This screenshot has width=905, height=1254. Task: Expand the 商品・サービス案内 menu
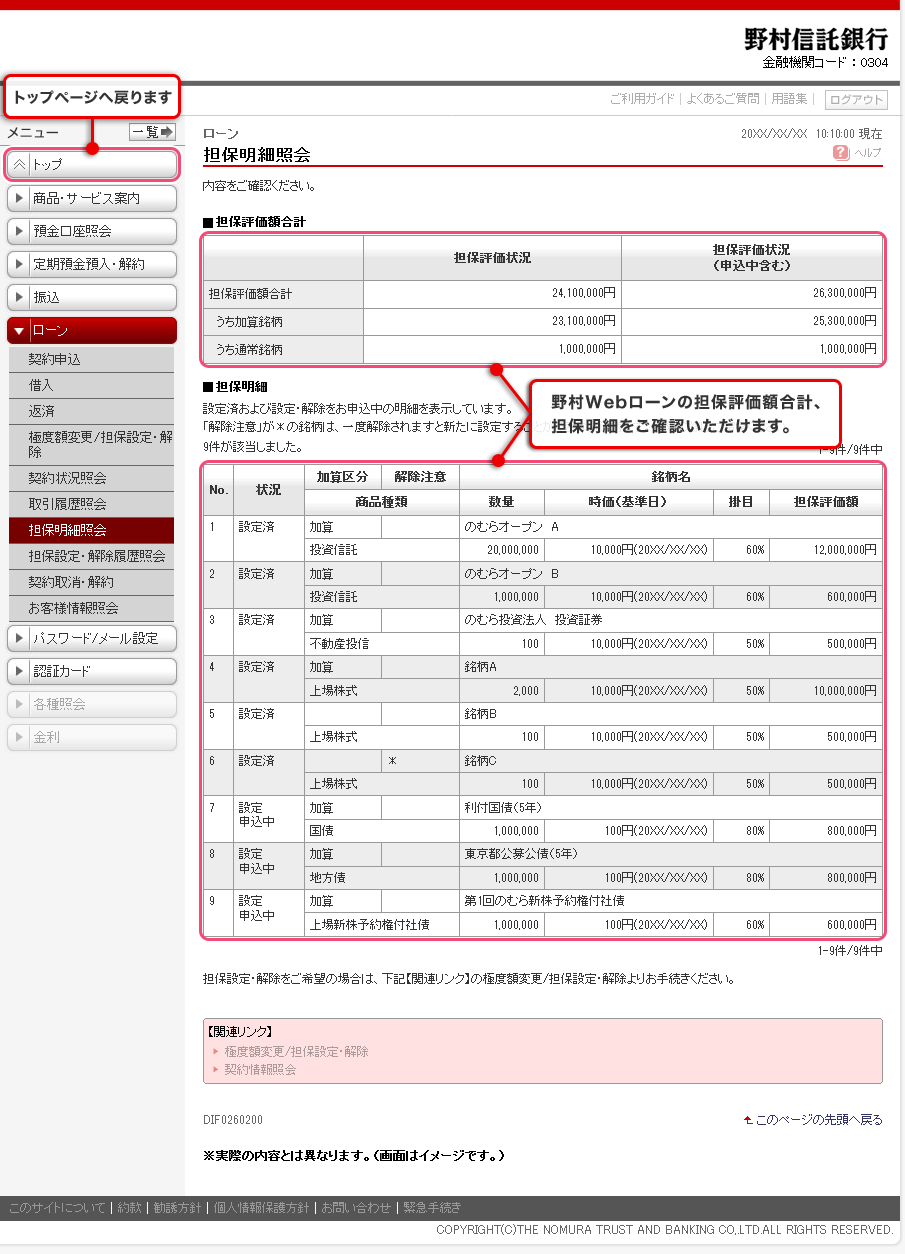coord(91,198)
